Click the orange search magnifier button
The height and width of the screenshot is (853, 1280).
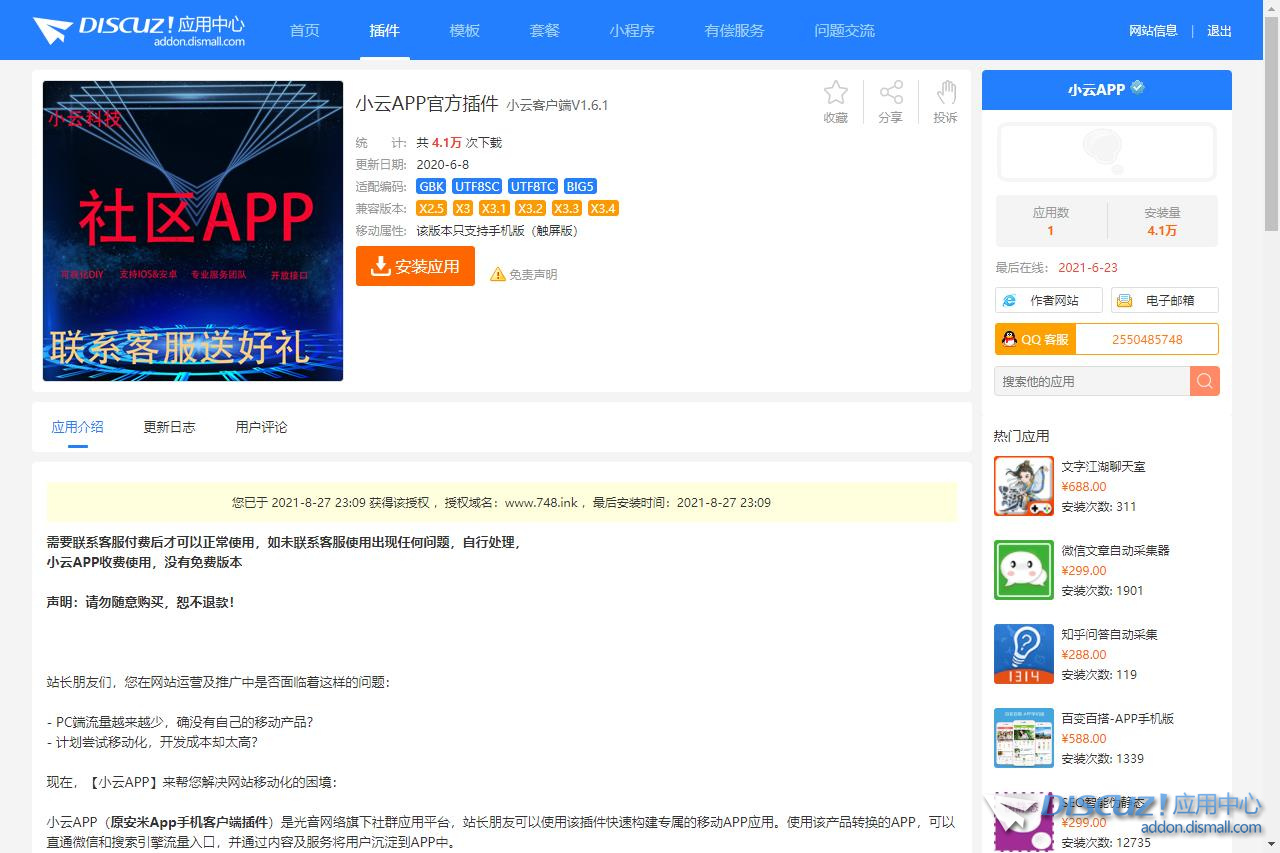click(x=1204, y=381)
